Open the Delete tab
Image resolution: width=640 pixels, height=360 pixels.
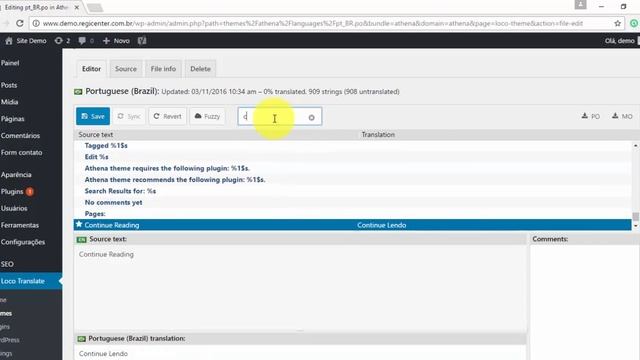coord(200,69)
